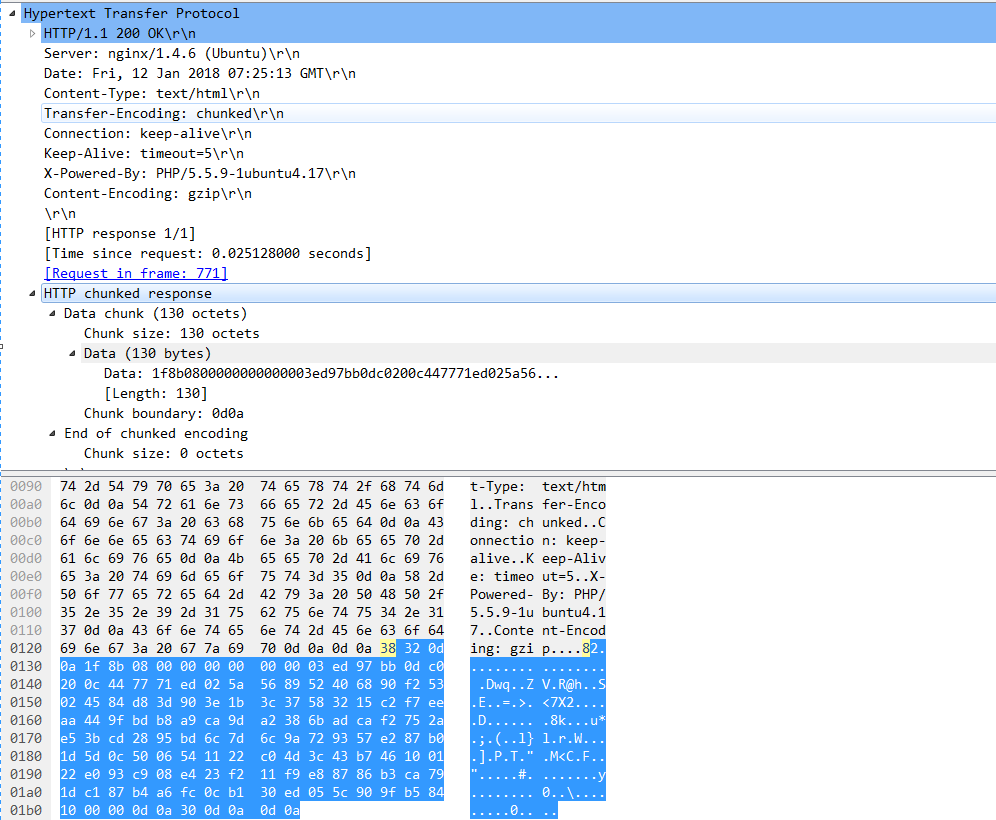Collapse the HTTP chunked response section
Screen dimensions: 996x820
(32, 293)
